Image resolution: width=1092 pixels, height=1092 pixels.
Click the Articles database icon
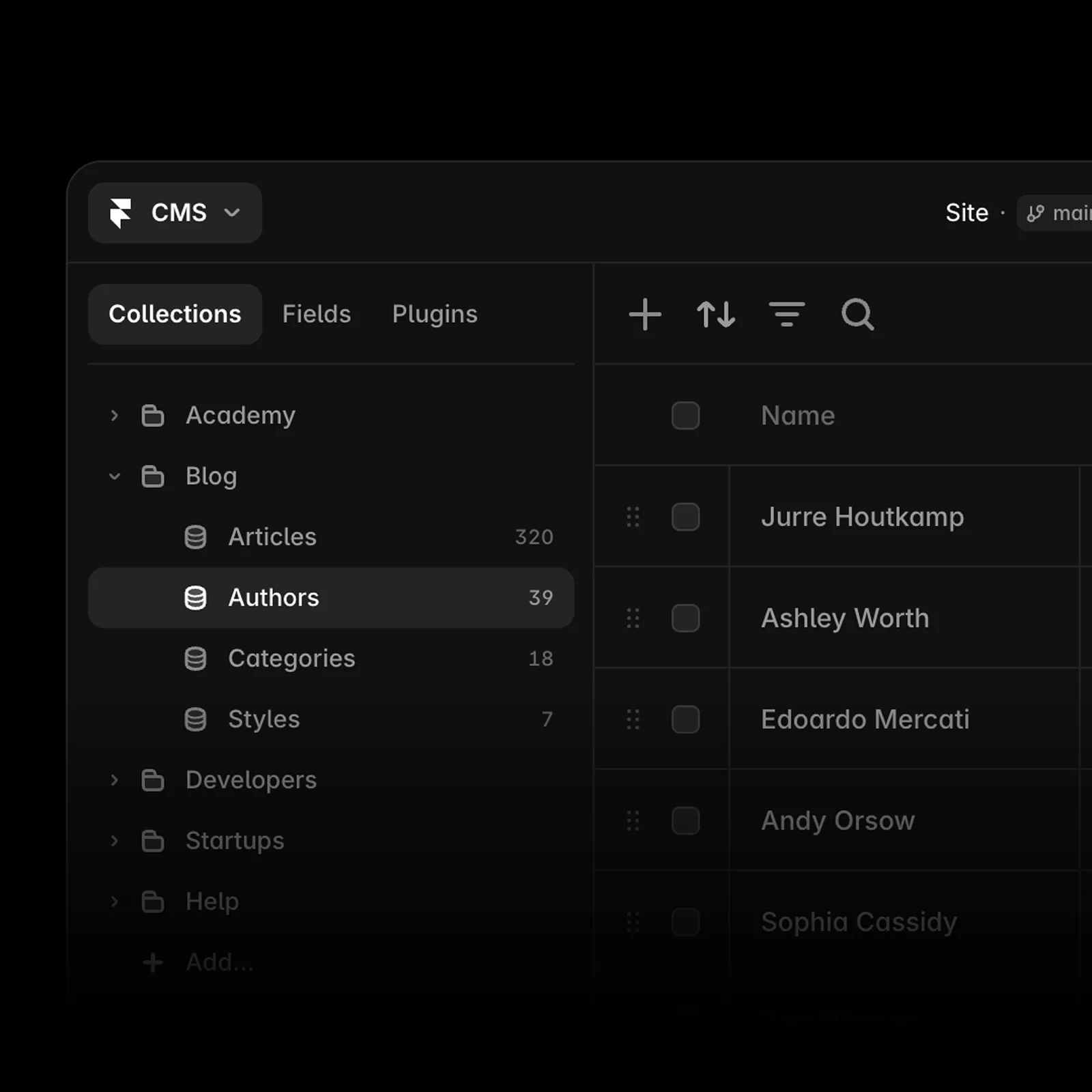coord(195,536)
